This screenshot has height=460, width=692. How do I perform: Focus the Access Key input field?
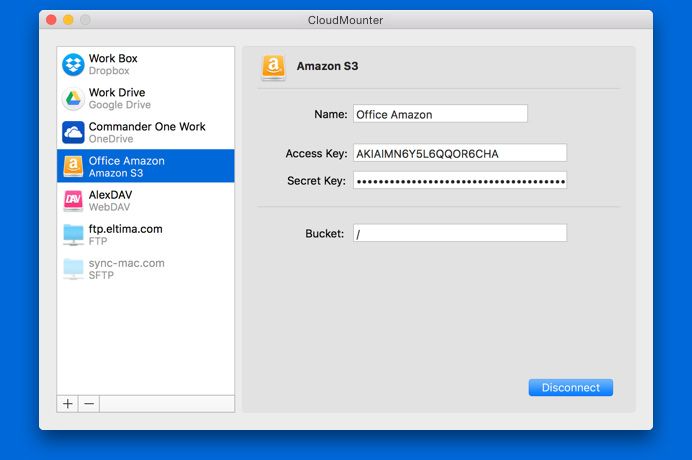point(460,153)
